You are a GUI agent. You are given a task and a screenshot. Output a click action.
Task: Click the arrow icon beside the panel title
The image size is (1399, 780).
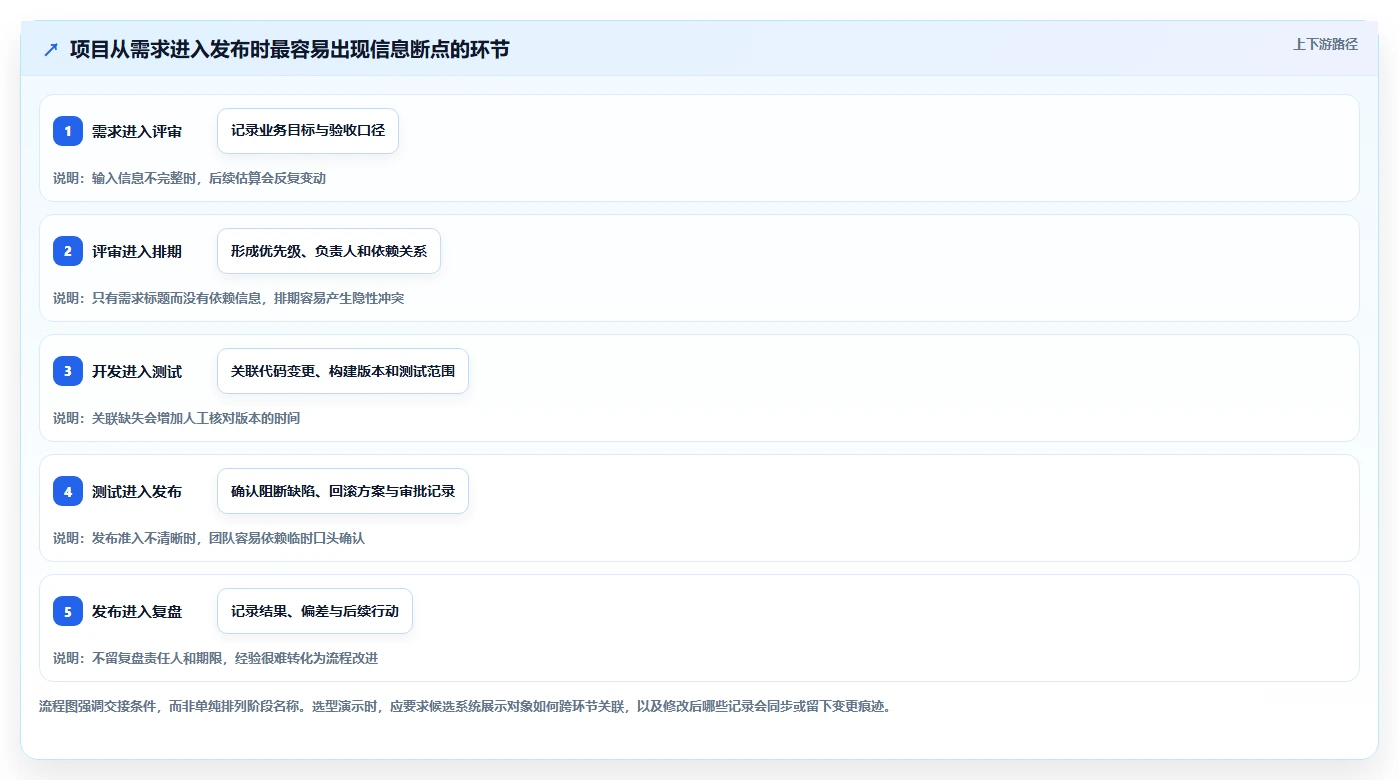(x=51, y=49)
